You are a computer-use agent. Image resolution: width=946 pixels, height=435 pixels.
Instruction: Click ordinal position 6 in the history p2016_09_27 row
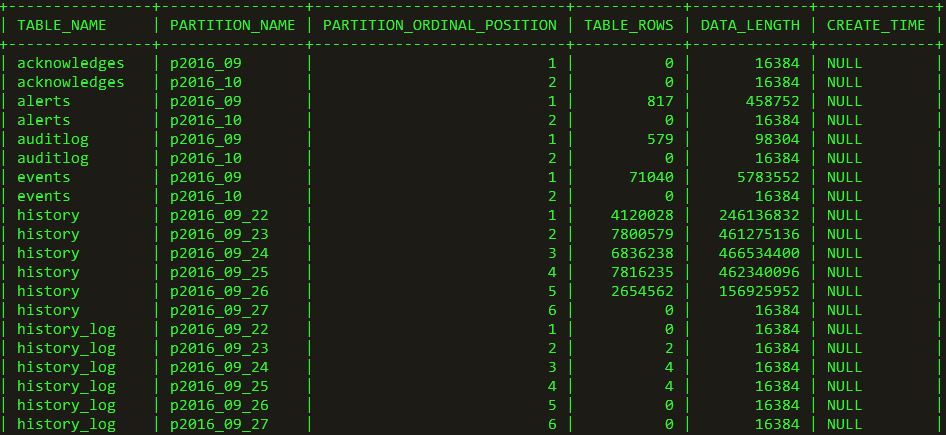552,310
